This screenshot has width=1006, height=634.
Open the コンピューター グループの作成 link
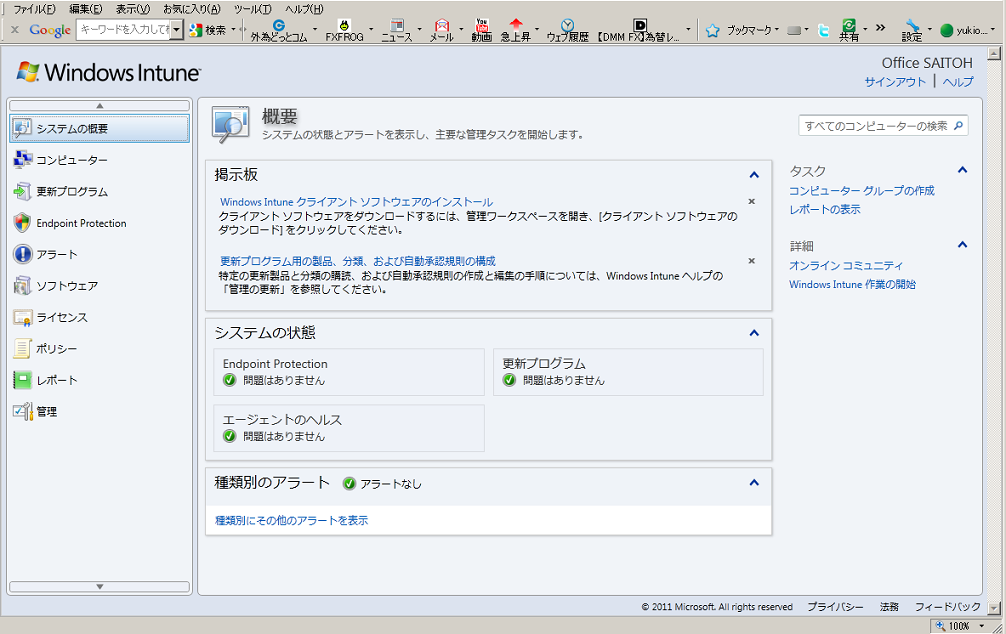coord(861,191)
